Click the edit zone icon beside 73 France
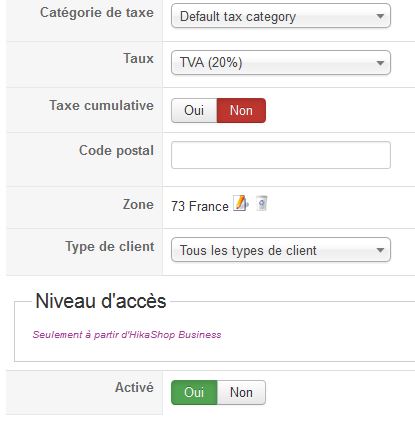This screenshot has height=424, width=415. [241, 203]
